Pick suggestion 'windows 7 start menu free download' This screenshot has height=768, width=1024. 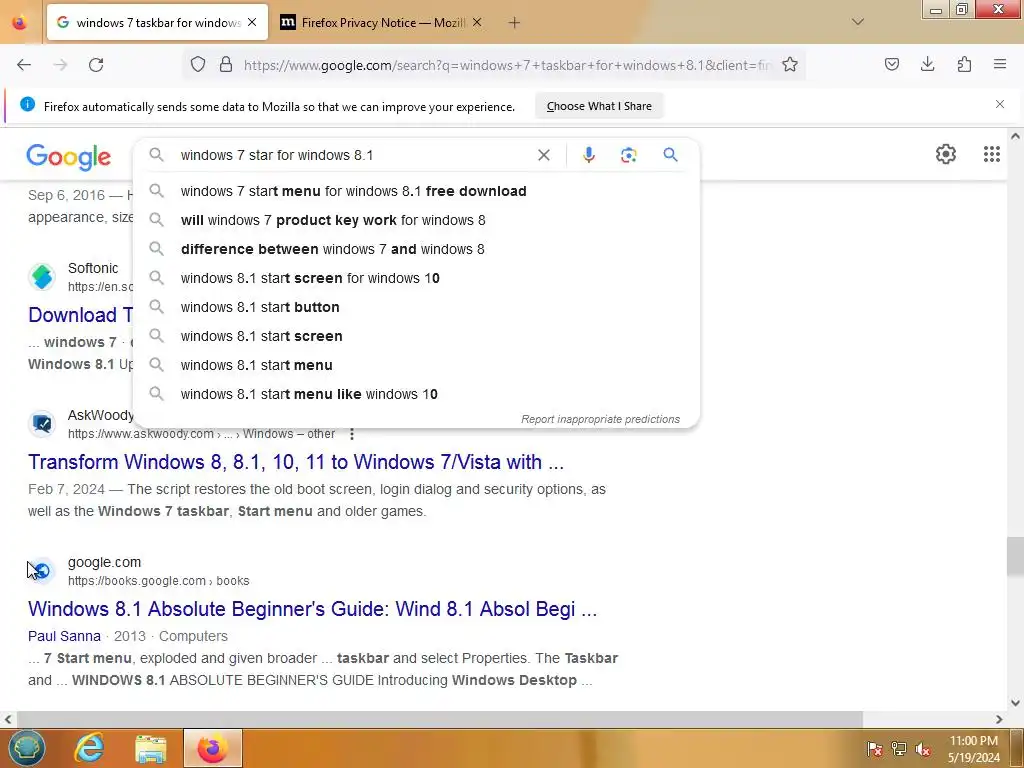click(416, 191)
